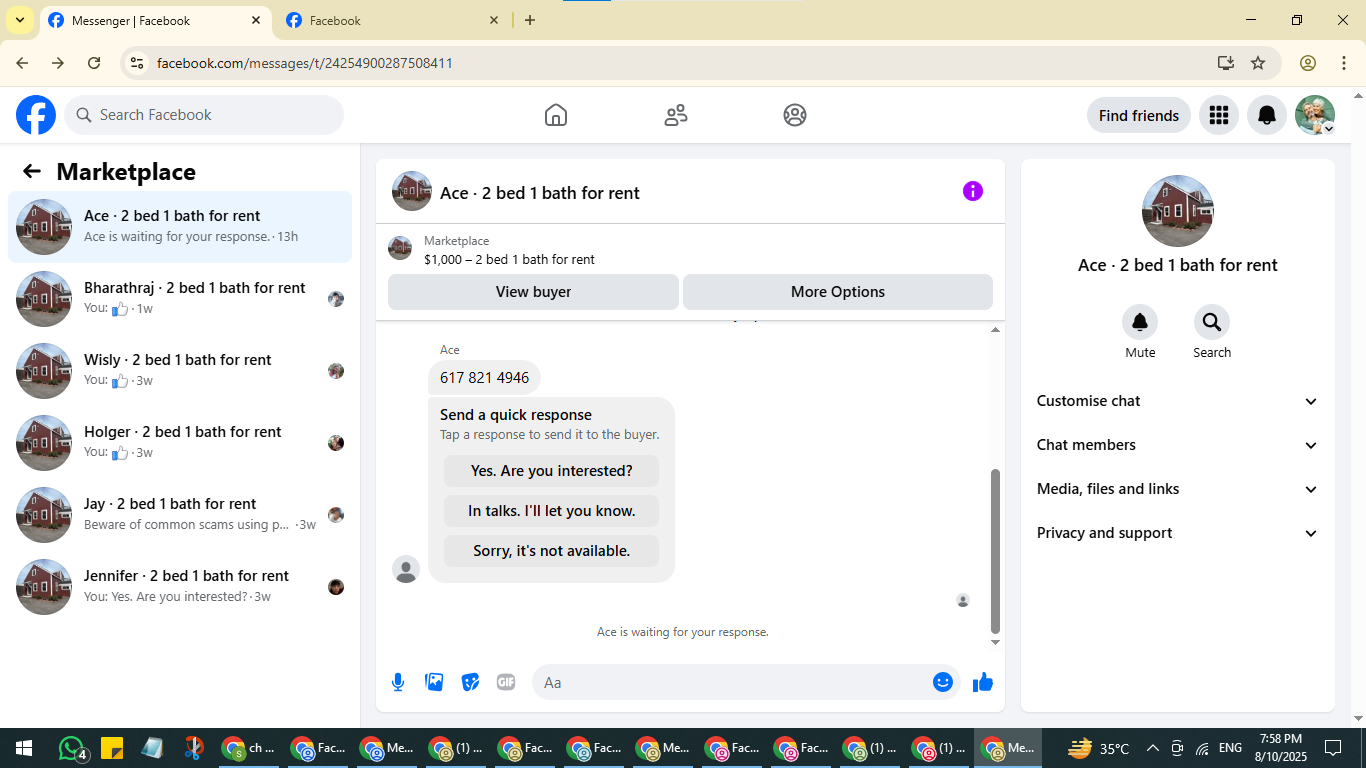The height and width of the screenshot is (768, 1366).
Task: Choose a sticker
Action: click(x=470, y=682)
